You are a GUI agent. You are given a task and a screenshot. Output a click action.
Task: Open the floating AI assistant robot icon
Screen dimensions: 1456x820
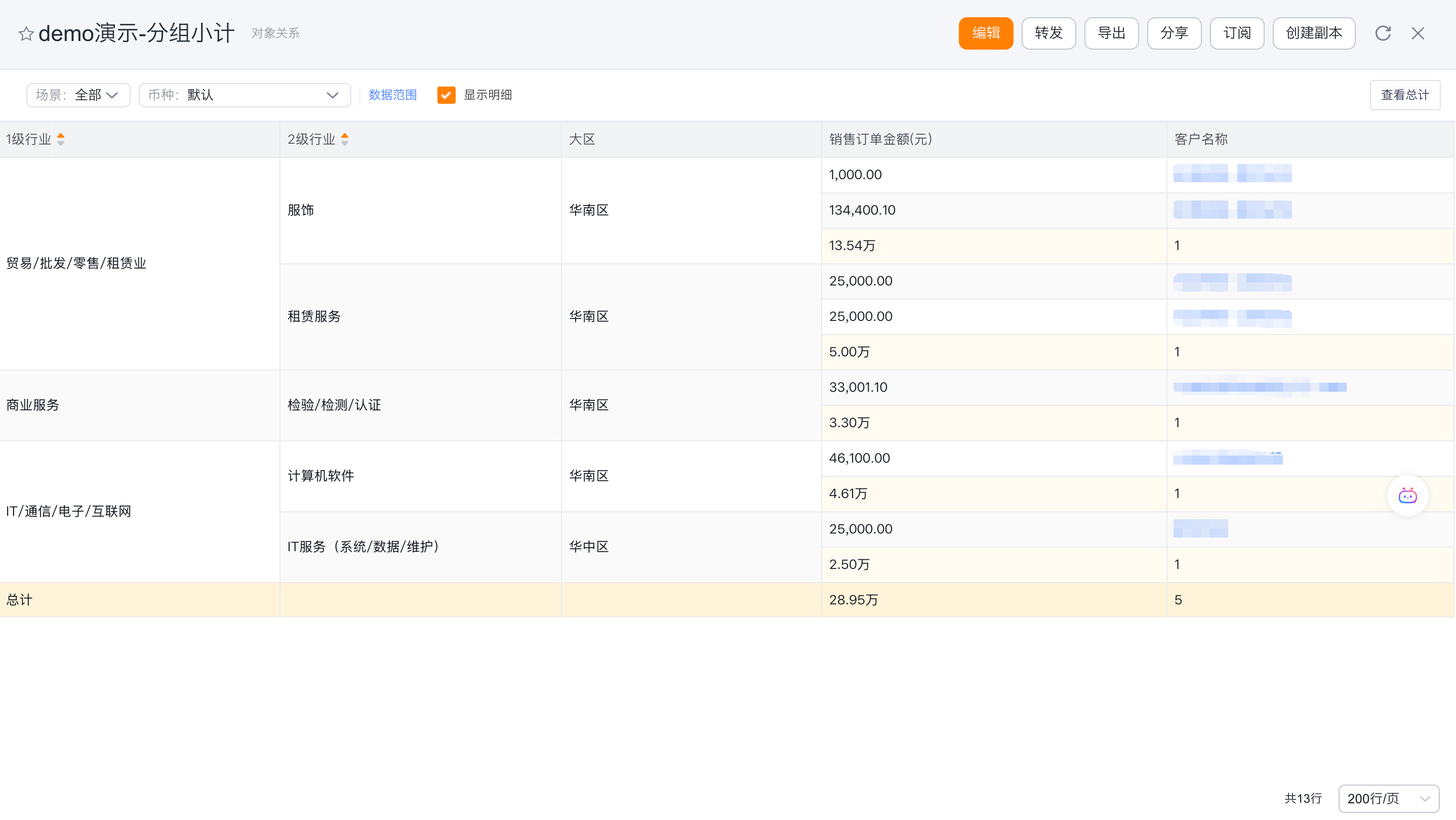point(1407,496)
